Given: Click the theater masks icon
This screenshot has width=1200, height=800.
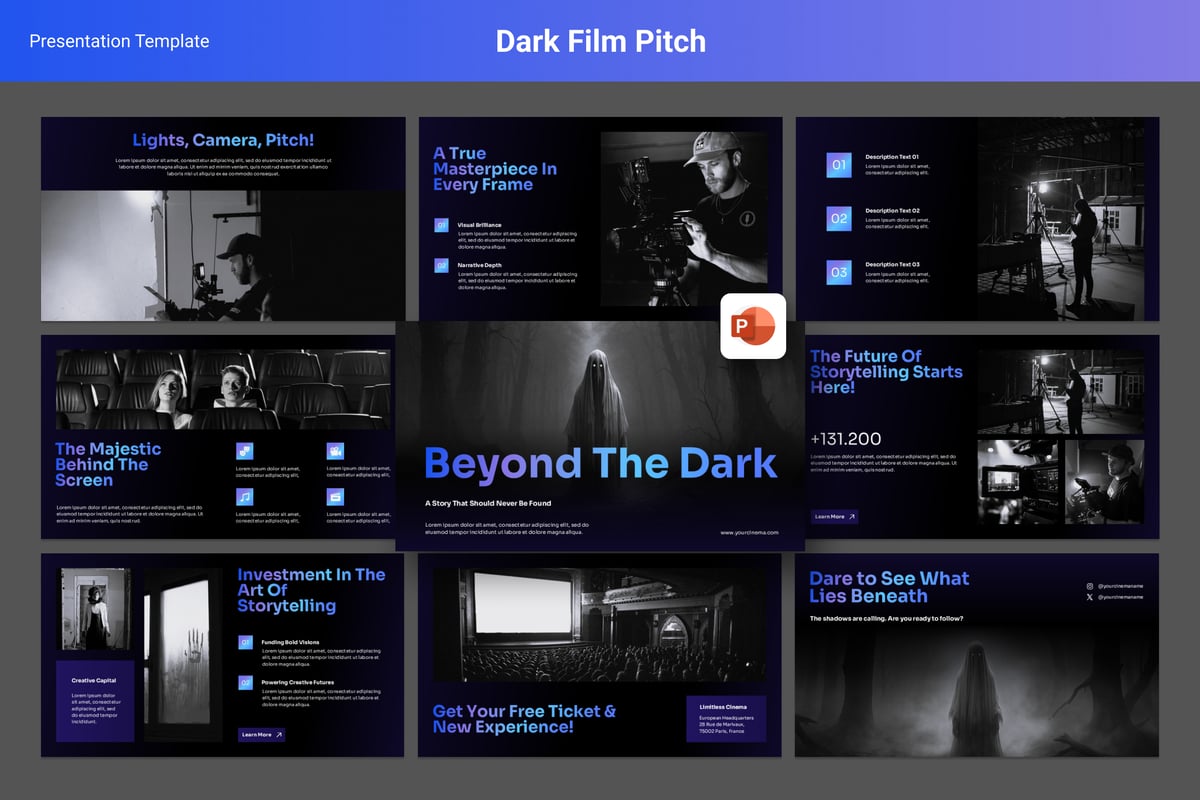Looking at the screenshot, I should coord(245,451).
